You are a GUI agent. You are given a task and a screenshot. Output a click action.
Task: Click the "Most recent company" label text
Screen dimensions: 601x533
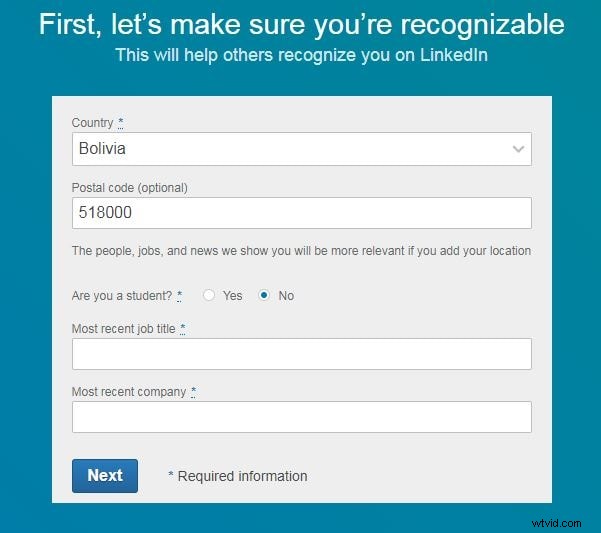tap(129, 392)
